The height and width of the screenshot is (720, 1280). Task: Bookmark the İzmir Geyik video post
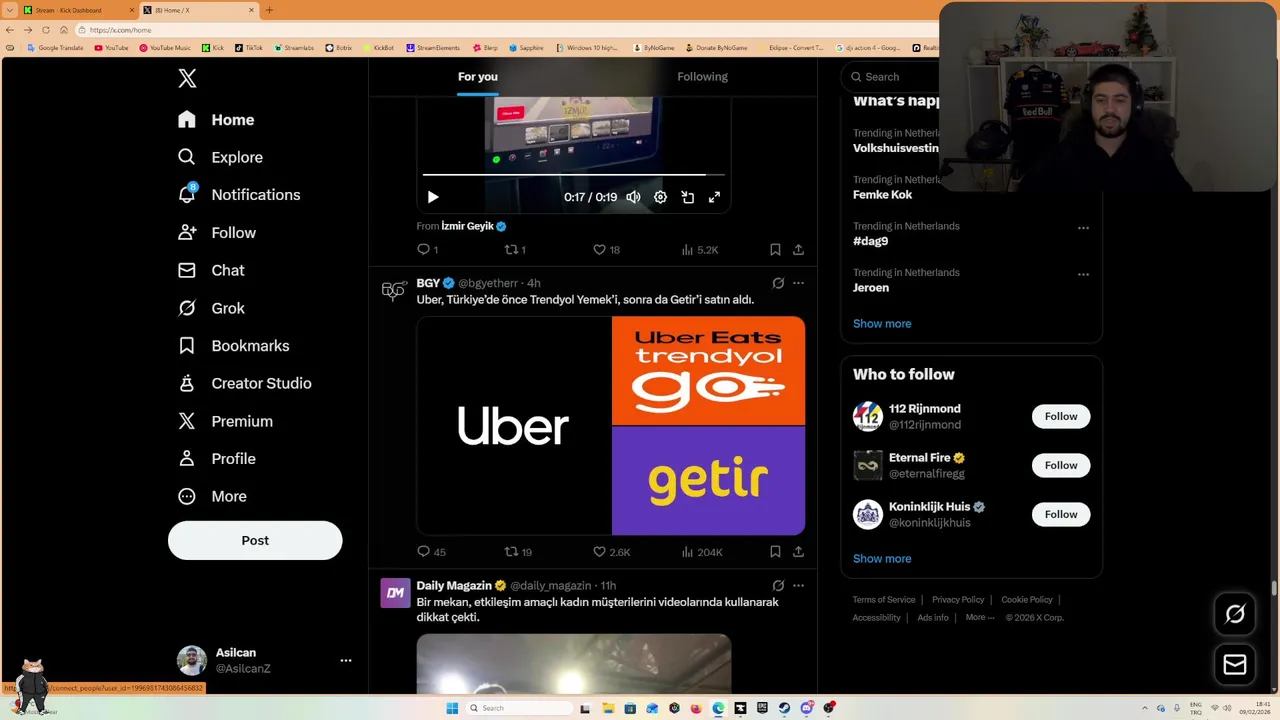coord(775,249)
